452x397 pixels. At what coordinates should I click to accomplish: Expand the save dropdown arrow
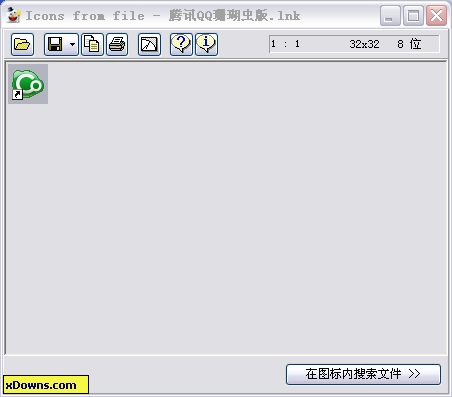(x=72, y=44)
